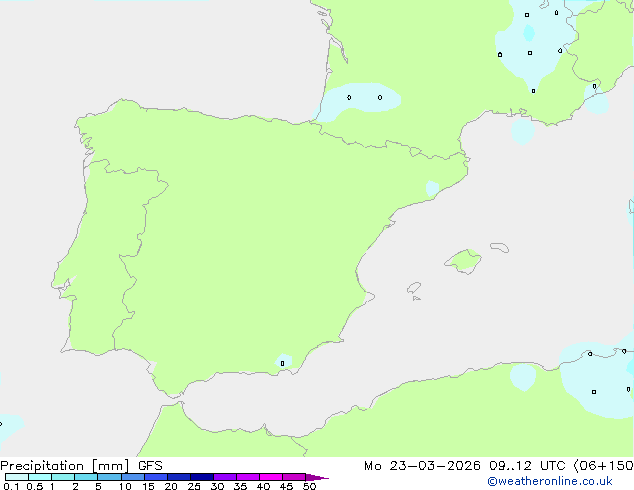Click the 10–15 mm legend color swatch
This screenshot has height=490, width=634.
[x=133, y=477]
